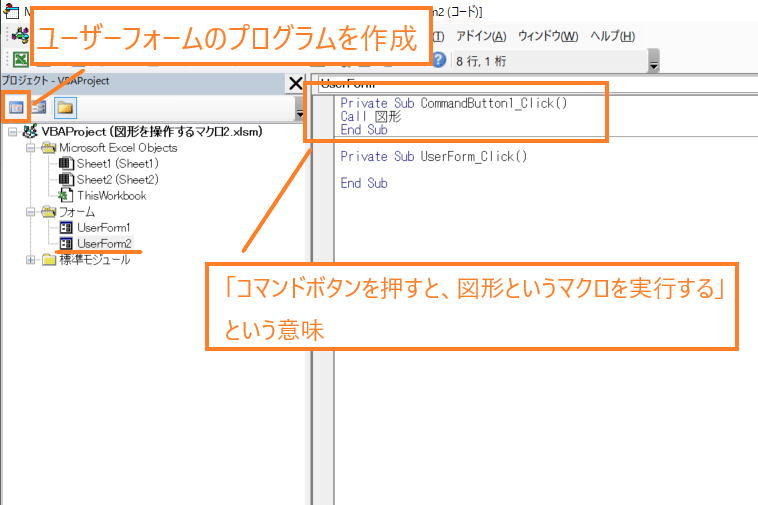Image resolution: width=758 pixels, height=505 pixels.
Task: Click the blue help question mark icon
Action: [x=438, y=60]
